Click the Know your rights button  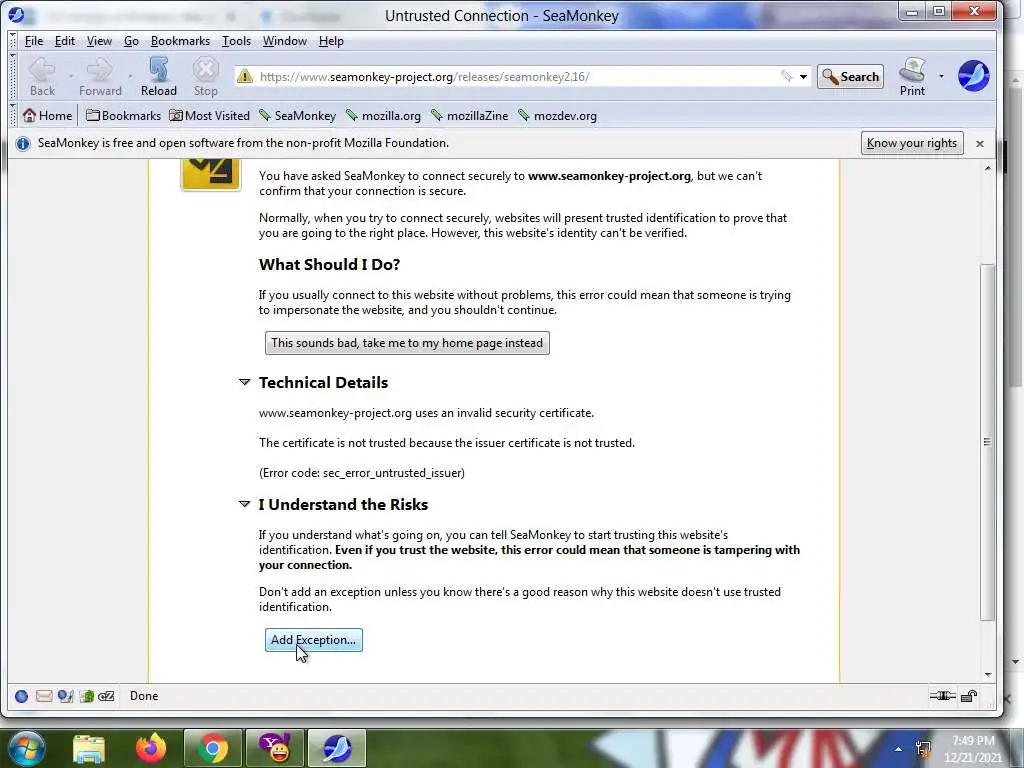(x=912, y=143)
